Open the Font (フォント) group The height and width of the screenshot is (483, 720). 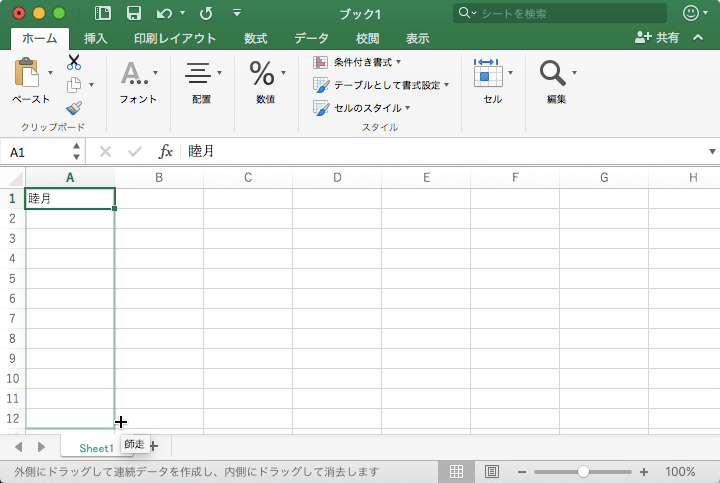(x=133, y=73)
